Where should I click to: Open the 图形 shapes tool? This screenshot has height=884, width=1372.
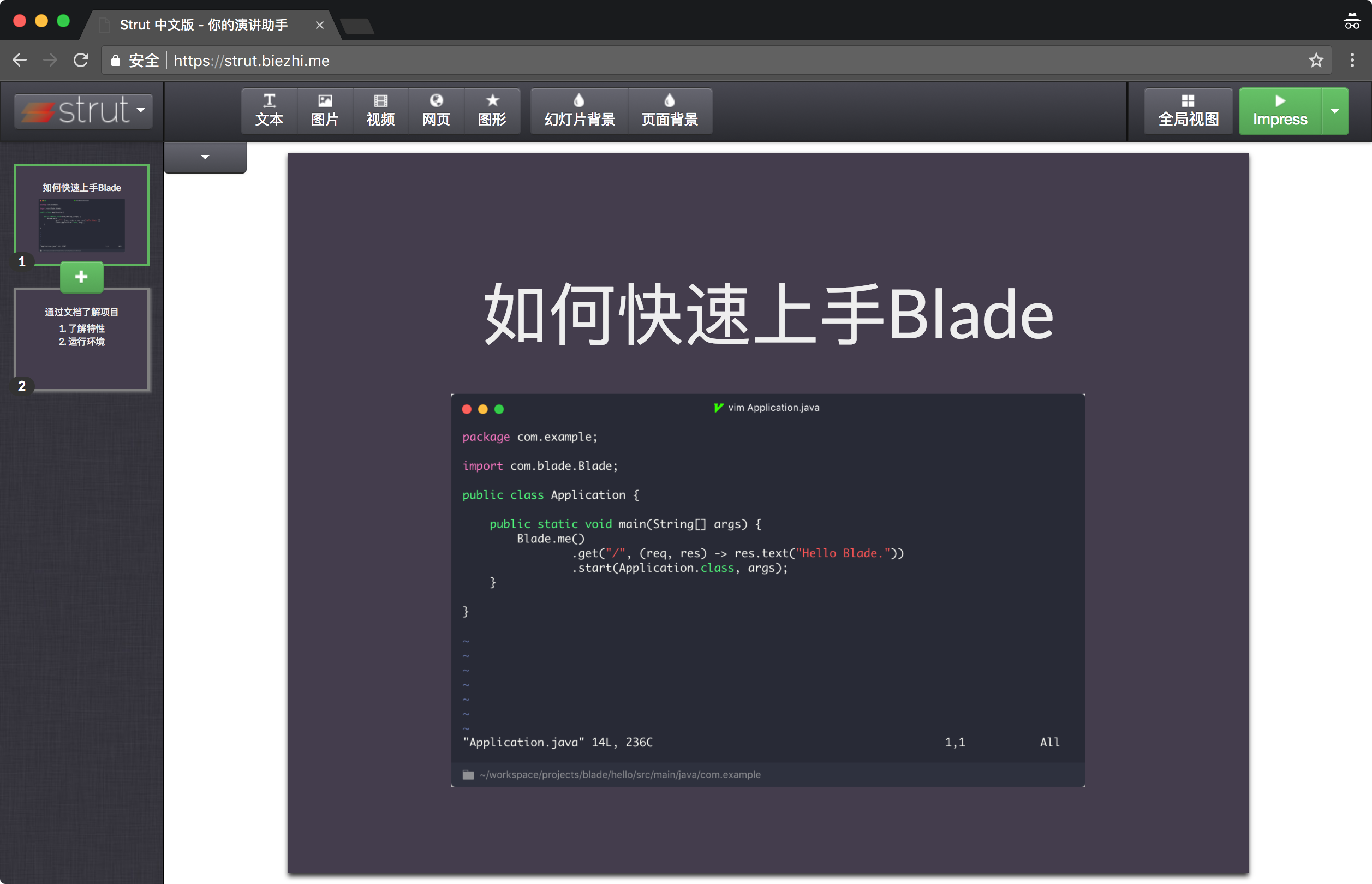492,111
